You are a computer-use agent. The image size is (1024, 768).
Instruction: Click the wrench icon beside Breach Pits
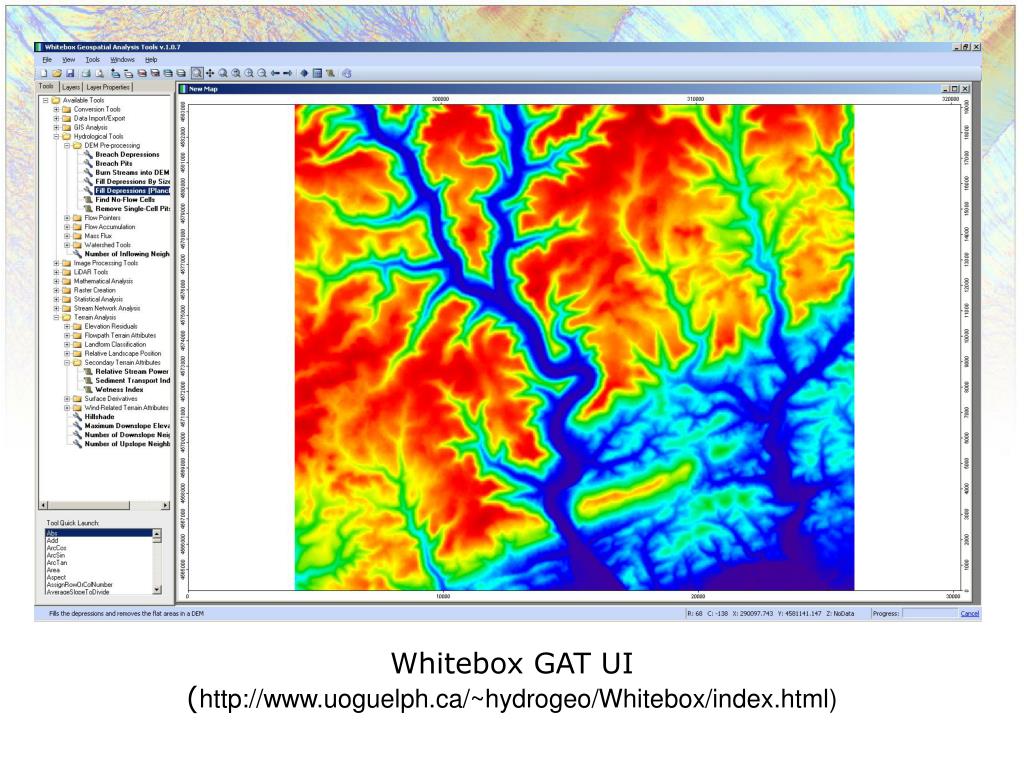[x=88, y=163]
